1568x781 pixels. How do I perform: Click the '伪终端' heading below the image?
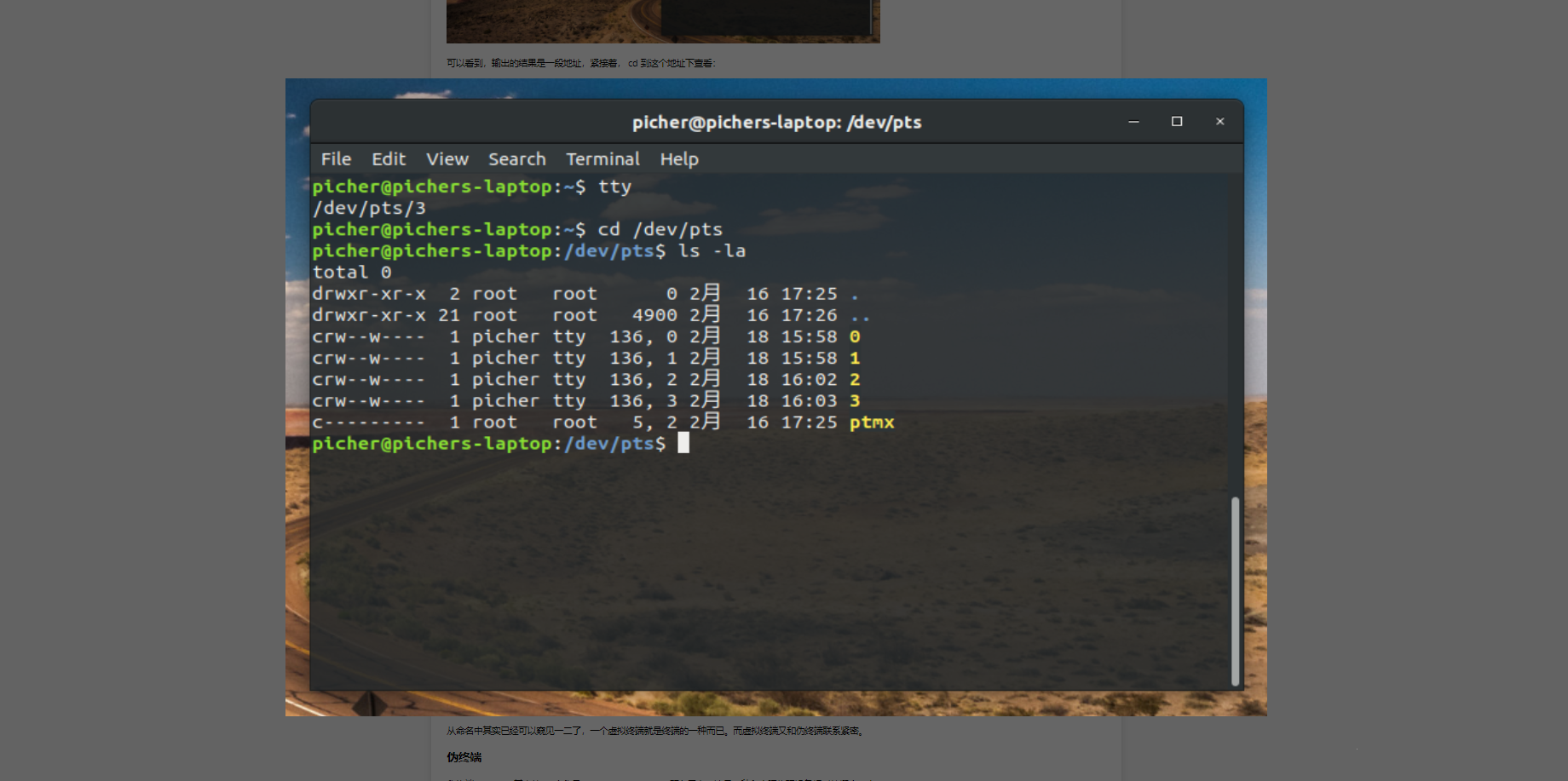click(464, 757)
